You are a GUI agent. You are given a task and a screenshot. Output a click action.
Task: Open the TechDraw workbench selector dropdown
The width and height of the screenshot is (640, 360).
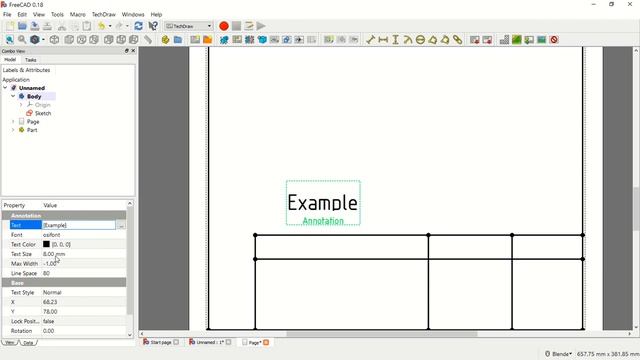click(x=189, y=26)
